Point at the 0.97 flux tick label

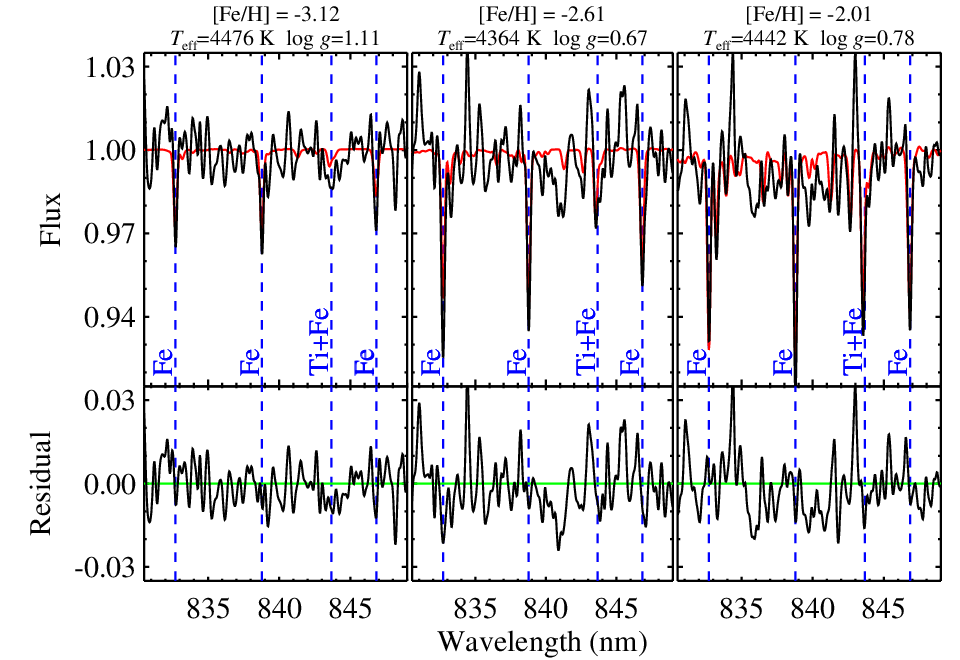[110, 233]
